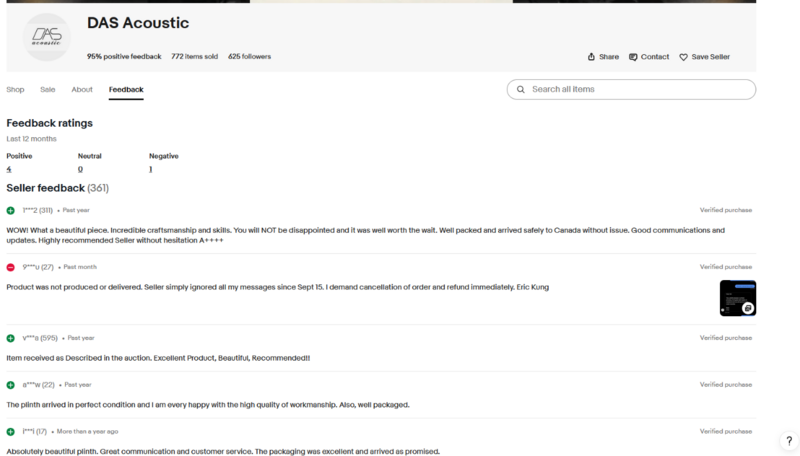Image resolution: width=800 pixels, height=456 pixels.
Task: Click green positive icon beside a***w review
Action: (11, 385)
